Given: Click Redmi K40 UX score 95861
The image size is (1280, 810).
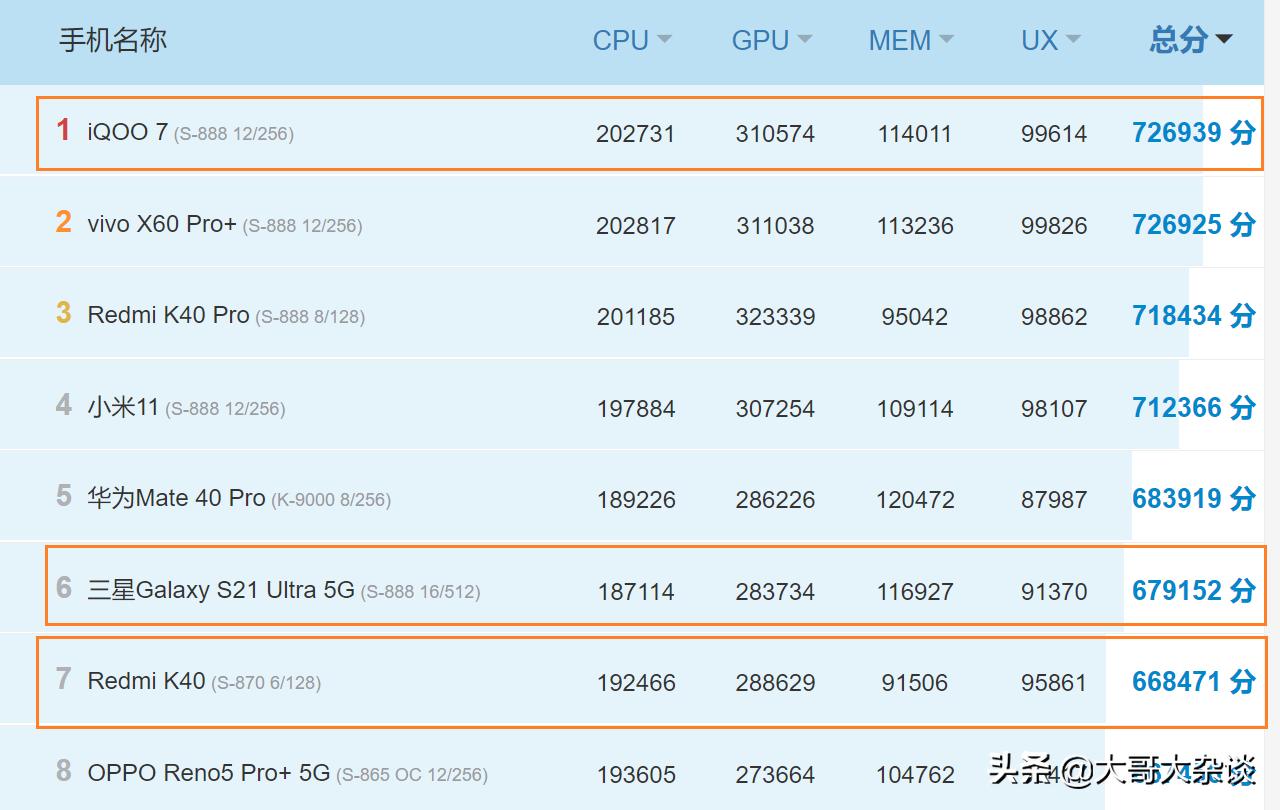Looking at the screenshot, I should (x=1054, y=683).
